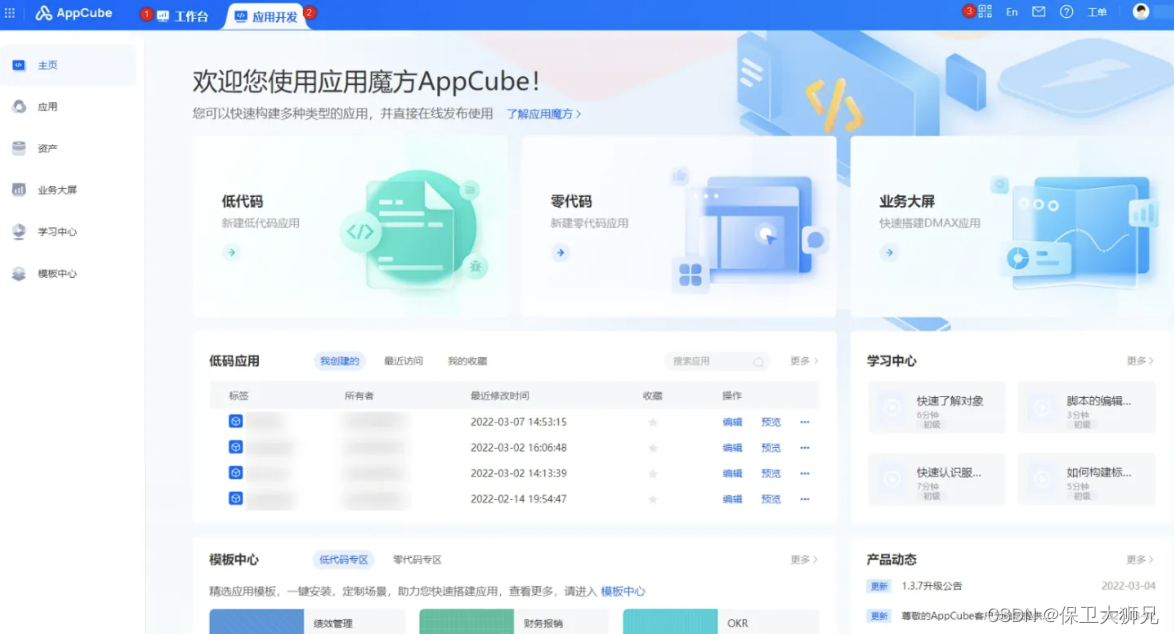This screenshot has width=1174, height=634.
Task: Click 预览 for app dated 2022-03-02 16:06:48
Action: (x=770, y=448)
